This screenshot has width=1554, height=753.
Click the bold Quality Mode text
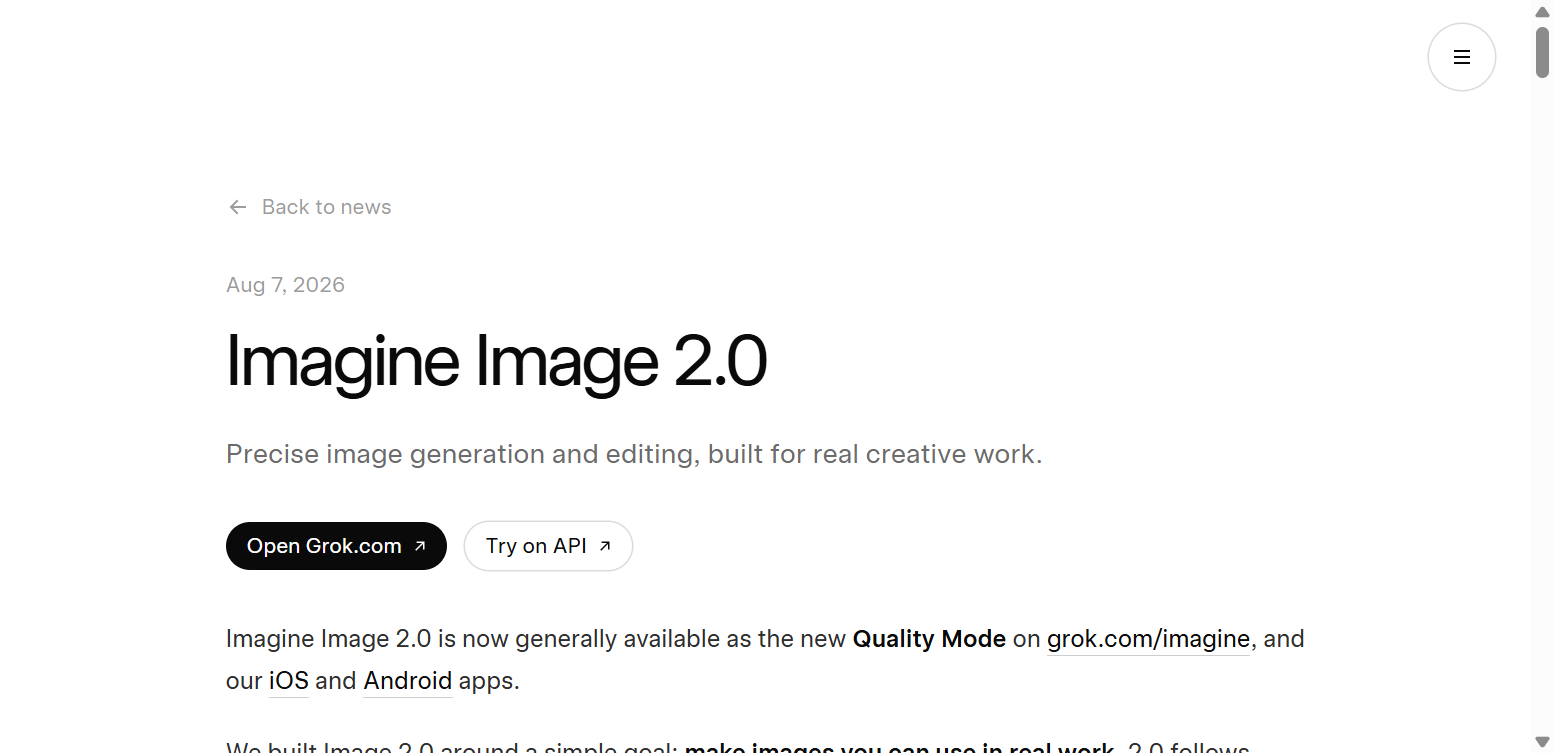pyautogui.click(x=929, y=639)
